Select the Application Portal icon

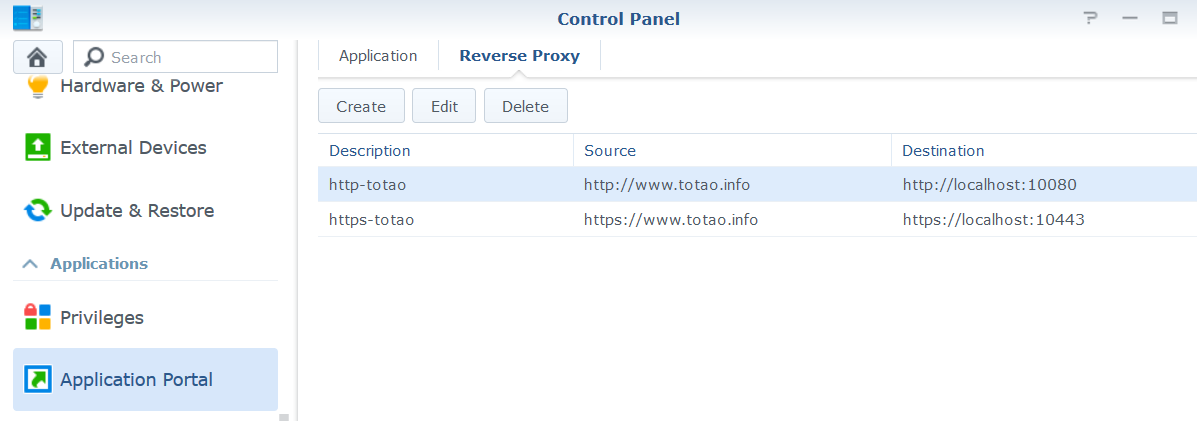37,380
